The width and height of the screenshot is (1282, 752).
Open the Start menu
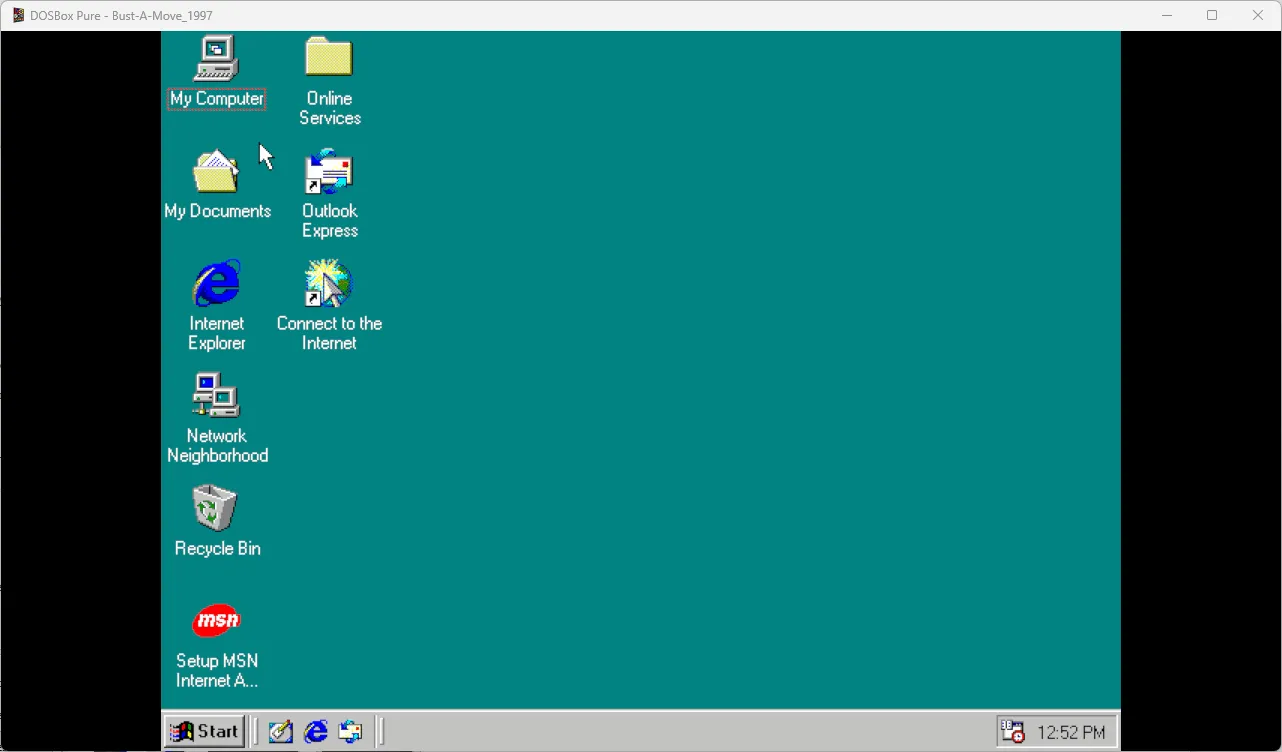[204, 731]
